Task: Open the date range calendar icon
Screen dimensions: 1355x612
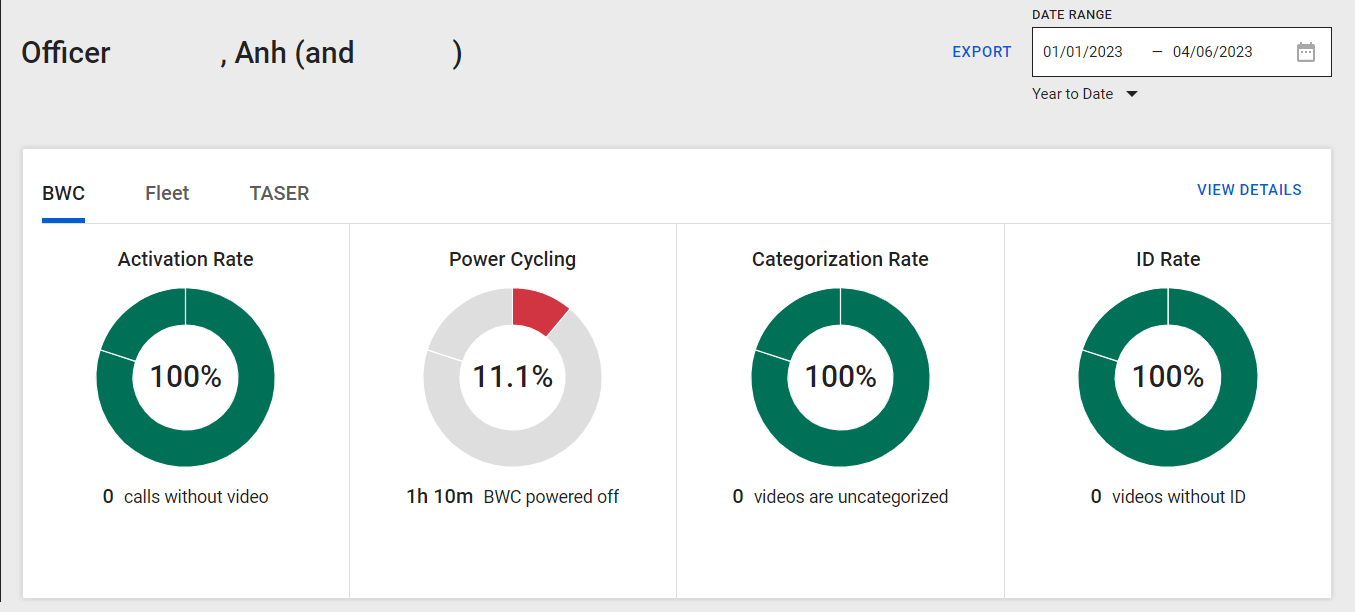Action: pyautogui.click(x=1305, y=52)
